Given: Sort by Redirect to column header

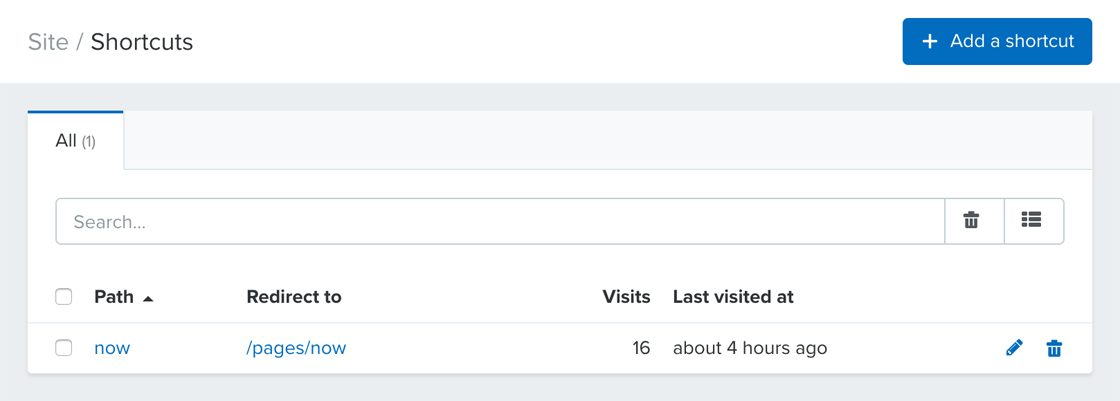Looking at the screenshot, I should tap(294, 297).
